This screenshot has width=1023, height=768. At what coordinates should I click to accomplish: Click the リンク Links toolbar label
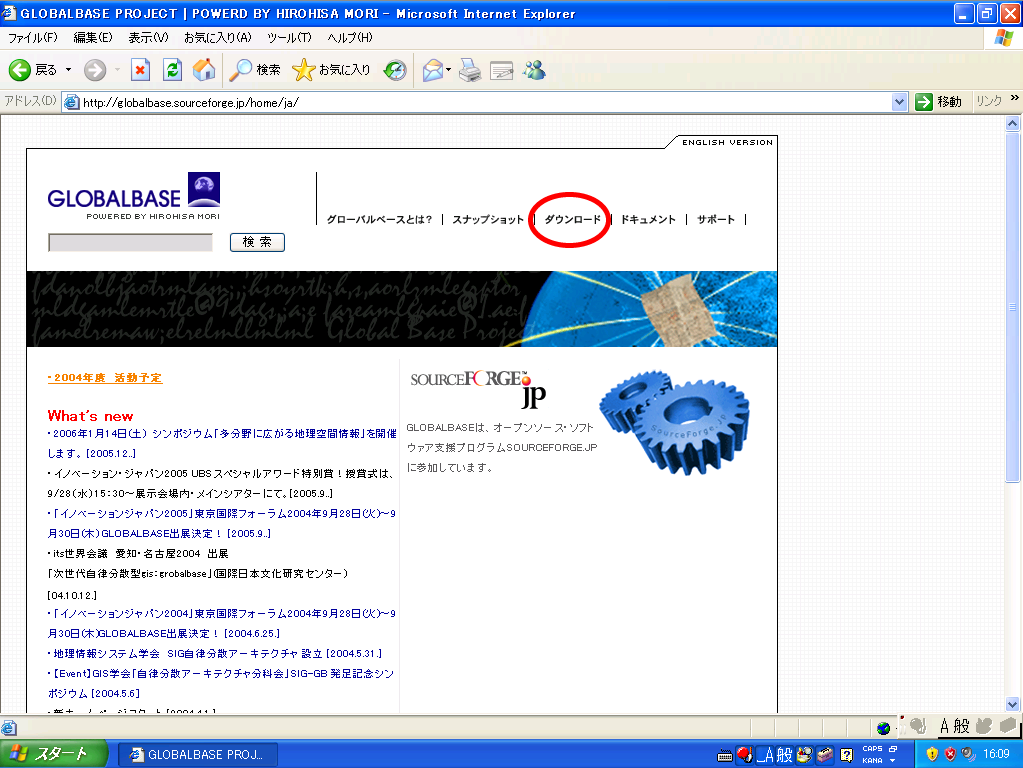(x=988, y=101)
